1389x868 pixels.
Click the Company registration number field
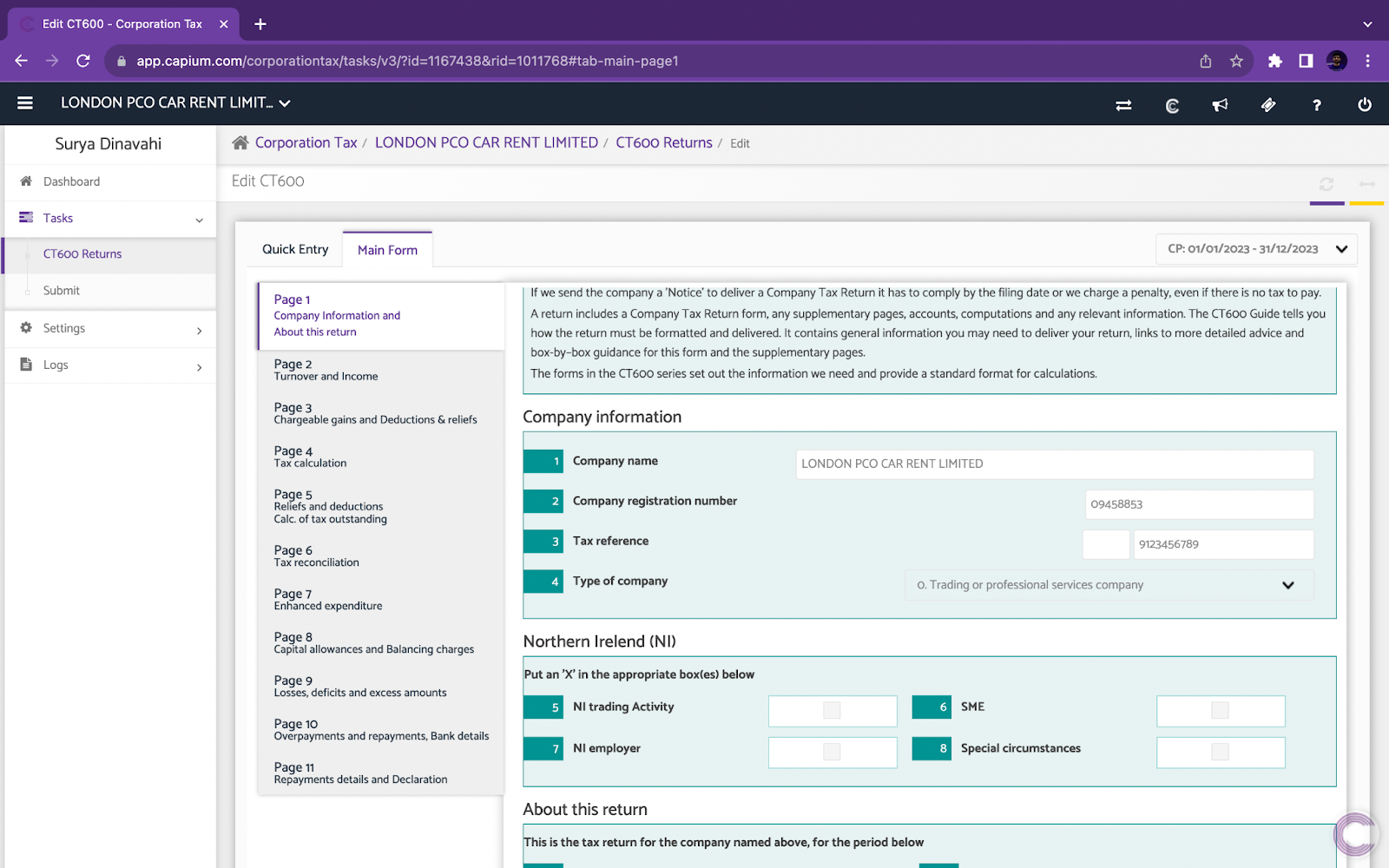pos(1199,504)
